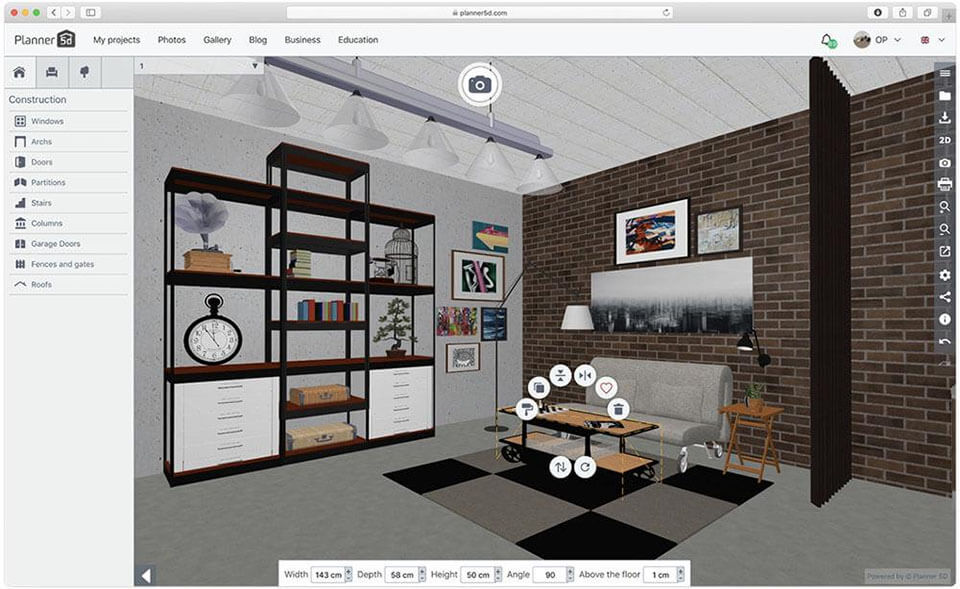
Task: Open the furniture catalog panel
Action: point(51,71)
